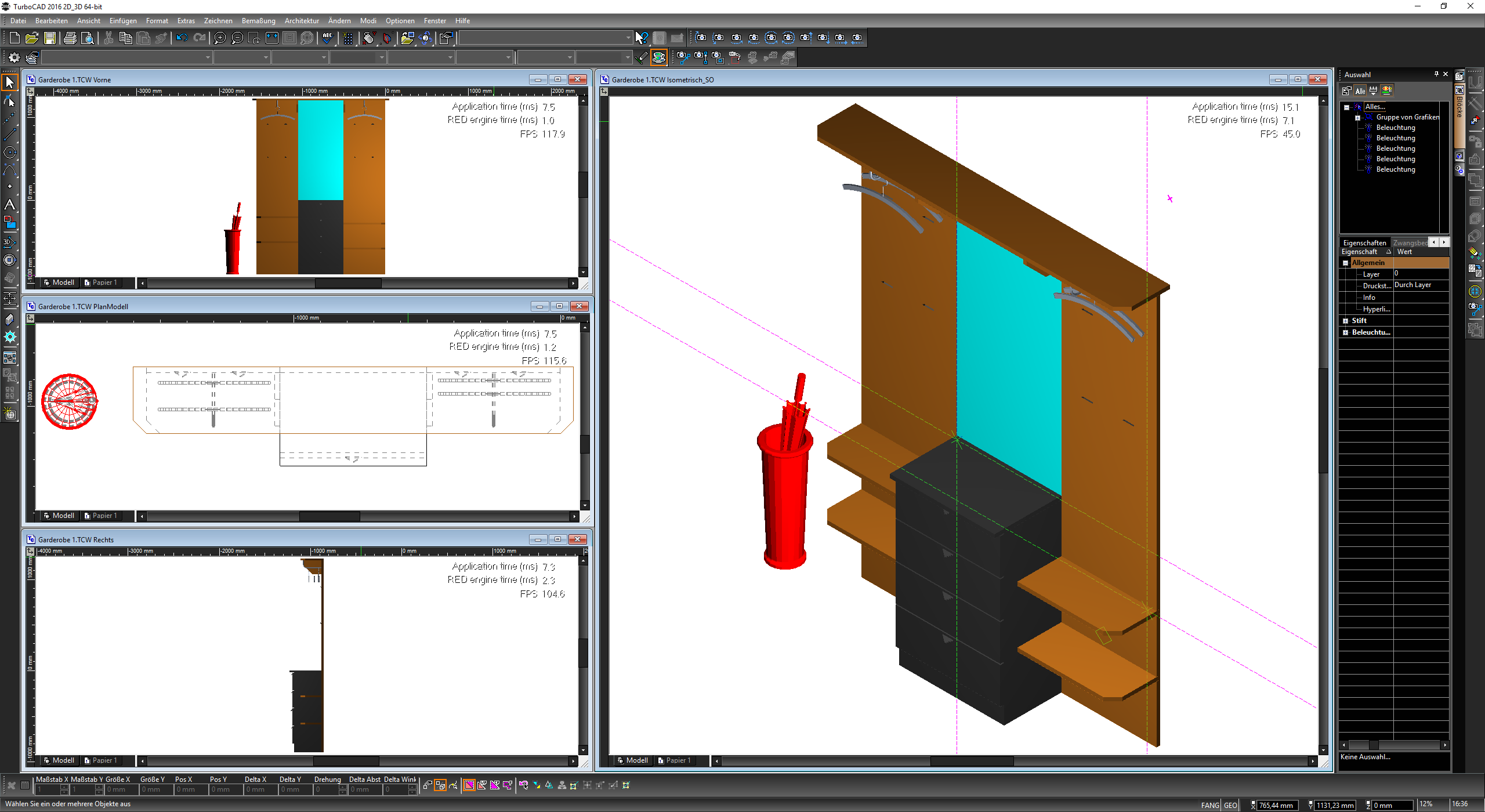The width and height of the screenshot is (1485, 812).
Task: Click the Save icon in the toolbar
Action: (x=50, y=38)
